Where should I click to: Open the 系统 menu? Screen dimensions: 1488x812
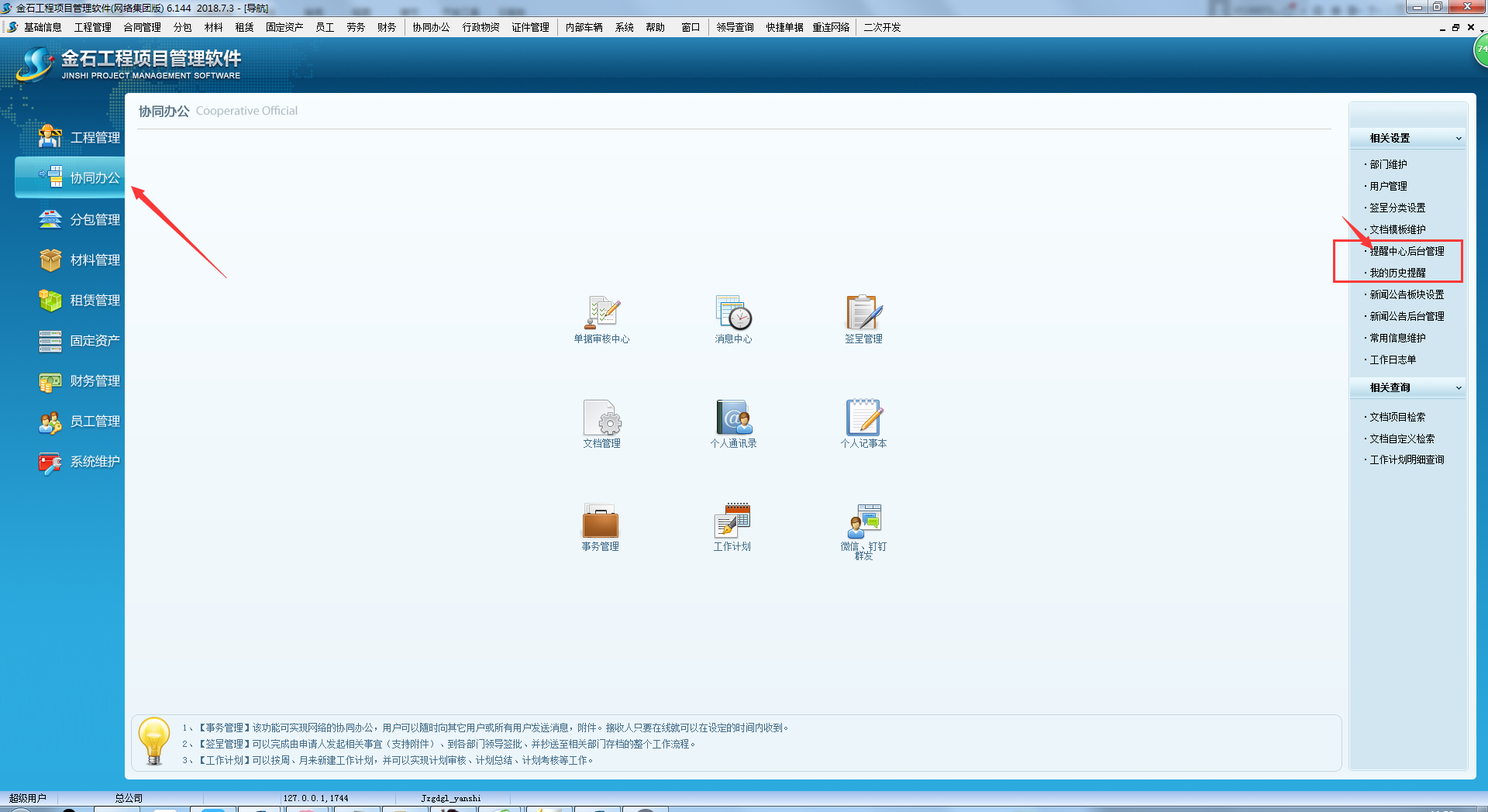[625, 27]
